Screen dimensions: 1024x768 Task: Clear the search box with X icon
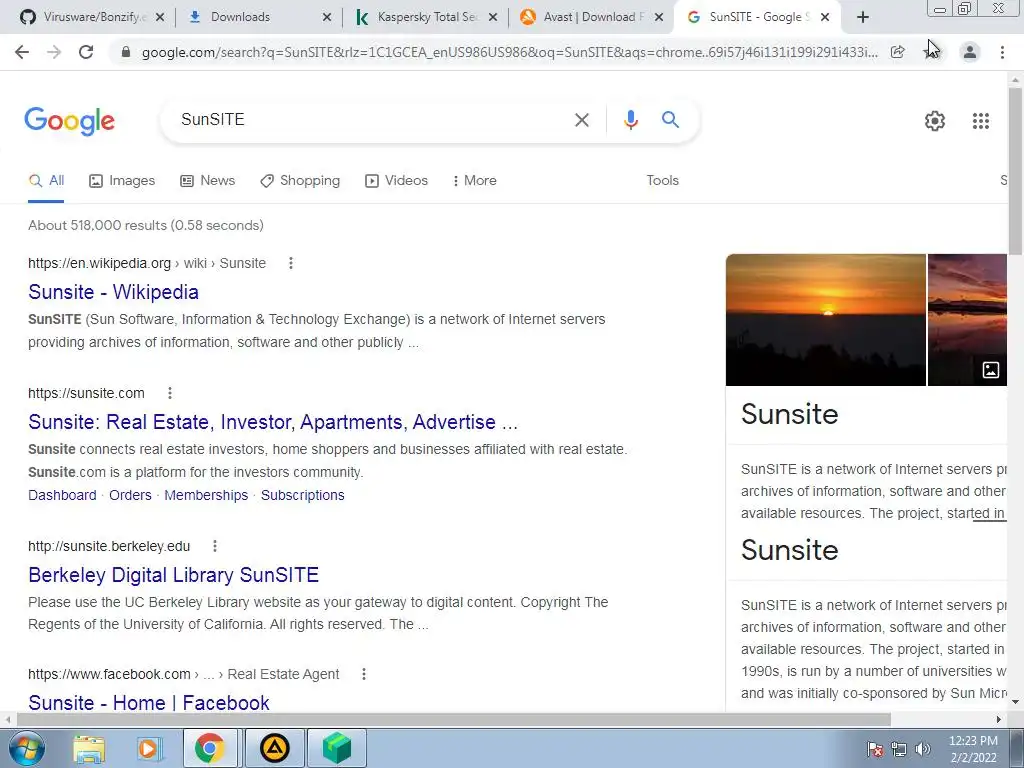[581, 120]
